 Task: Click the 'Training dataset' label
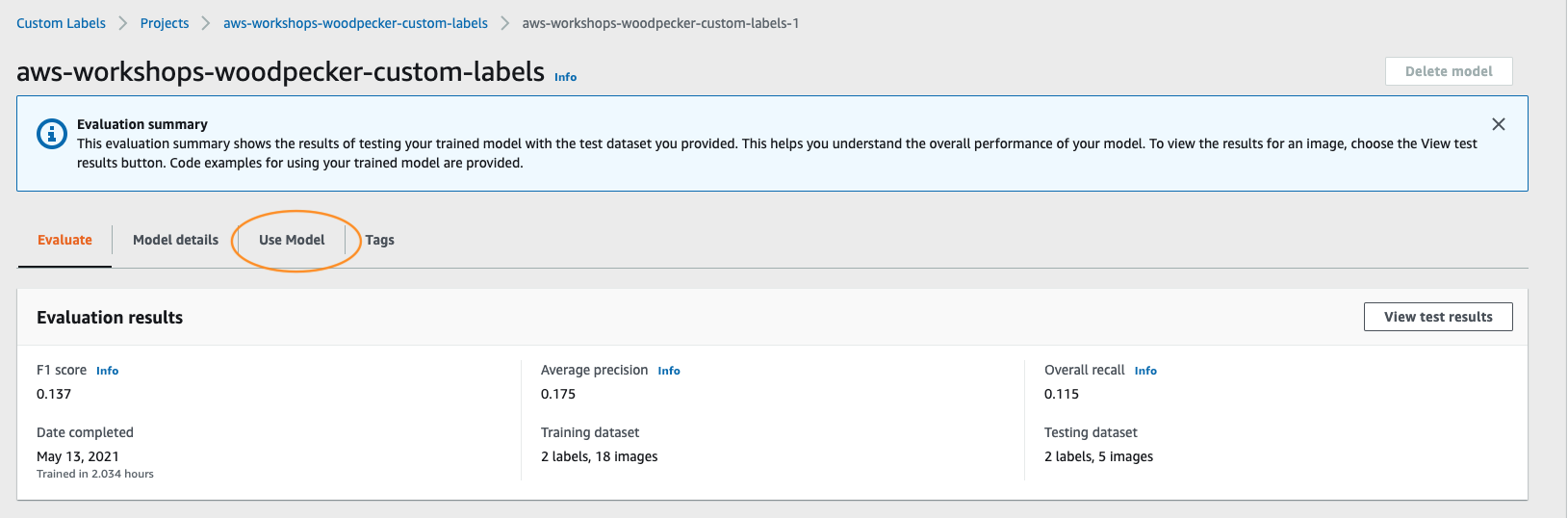click(x=590, y=432)
